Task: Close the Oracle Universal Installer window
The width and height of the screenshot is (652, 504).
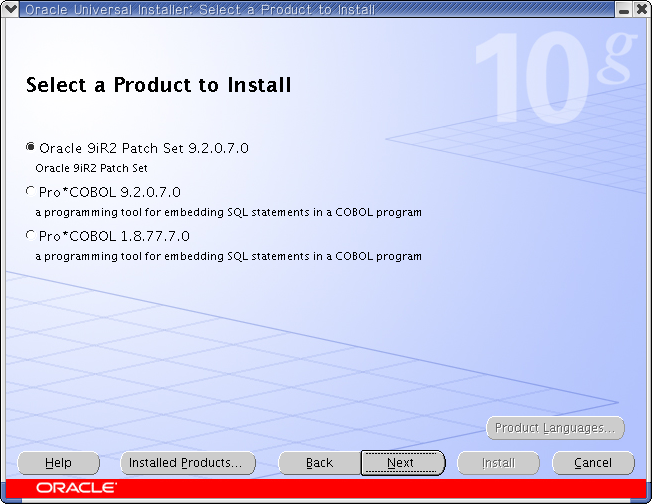Action: click(642, 9)
